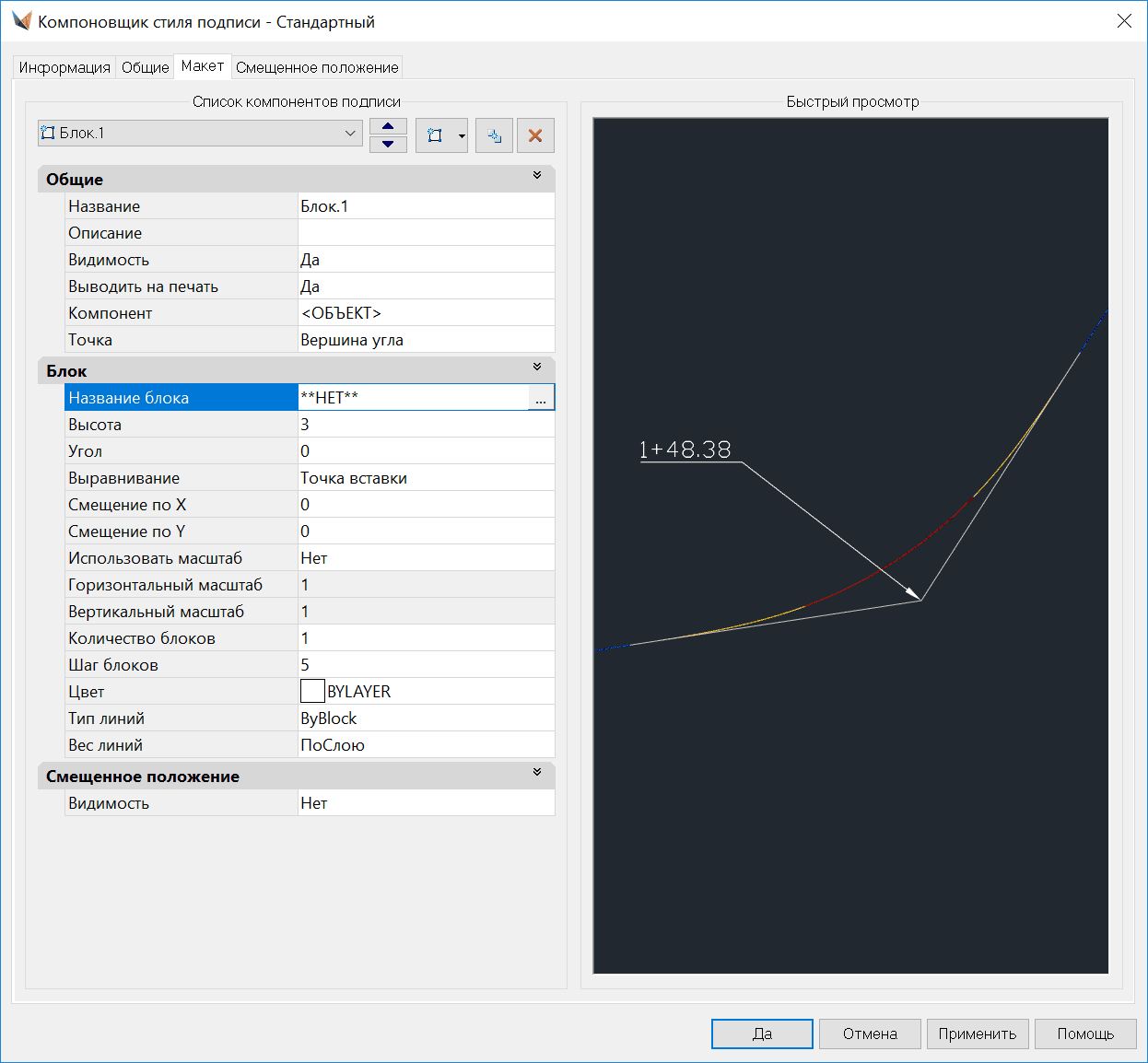Collapse the Смещенное положение property section
The image size is (1148, 1063).
tap(537, 773)
